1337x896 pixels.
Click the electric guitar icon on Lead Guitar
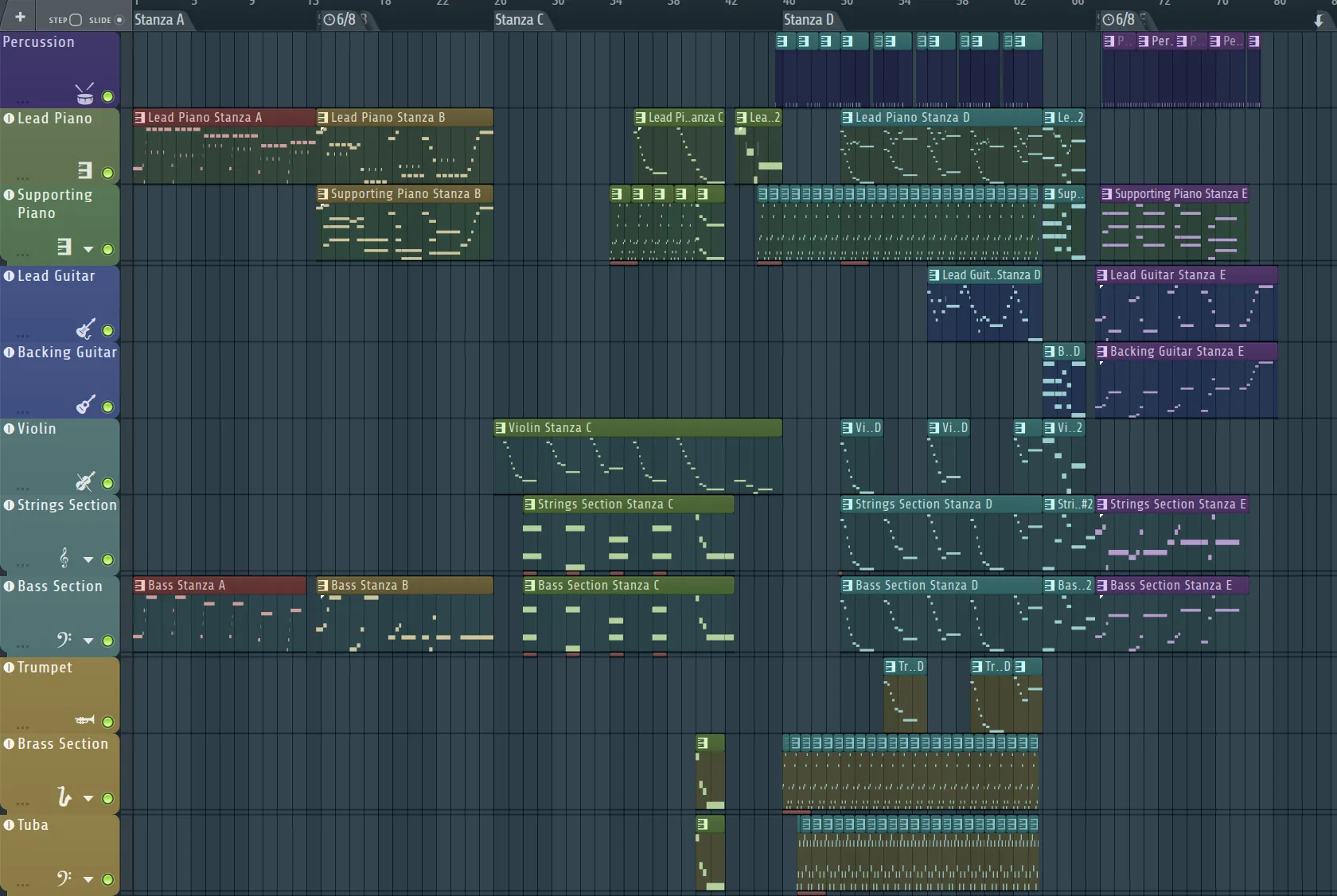(85, 329)
